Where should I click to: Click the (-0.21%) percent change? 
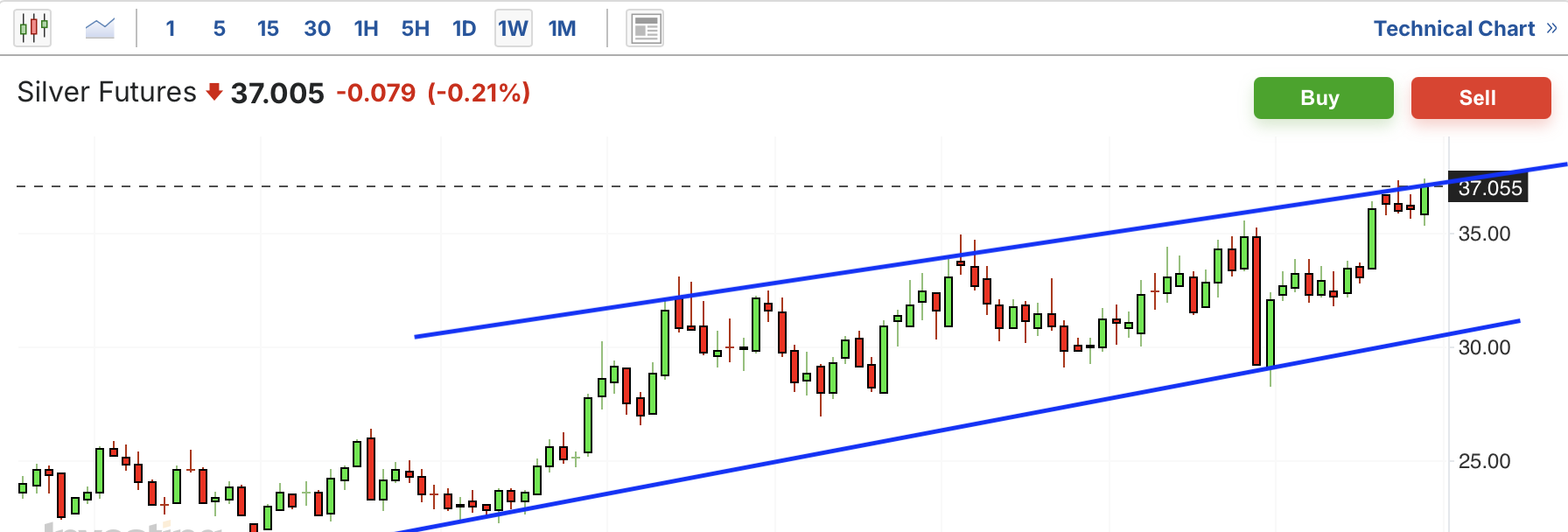(x=479, y=93)
